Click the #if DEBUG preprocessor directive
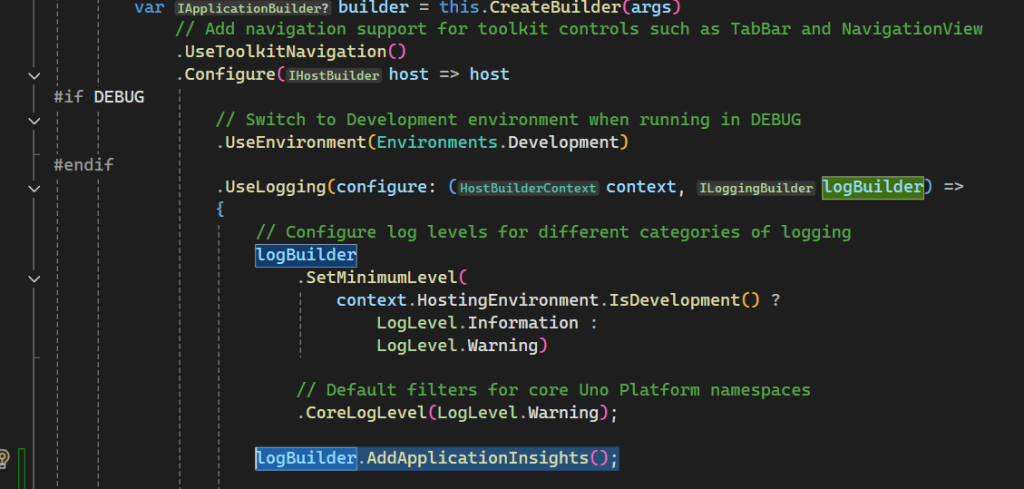 (x=99, y=97)
